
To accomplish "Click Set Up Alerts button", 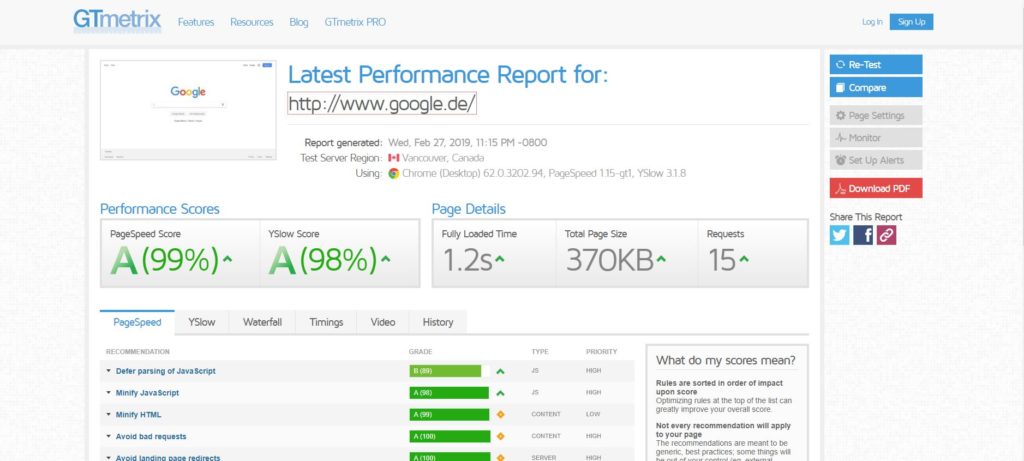I will 876,160.
